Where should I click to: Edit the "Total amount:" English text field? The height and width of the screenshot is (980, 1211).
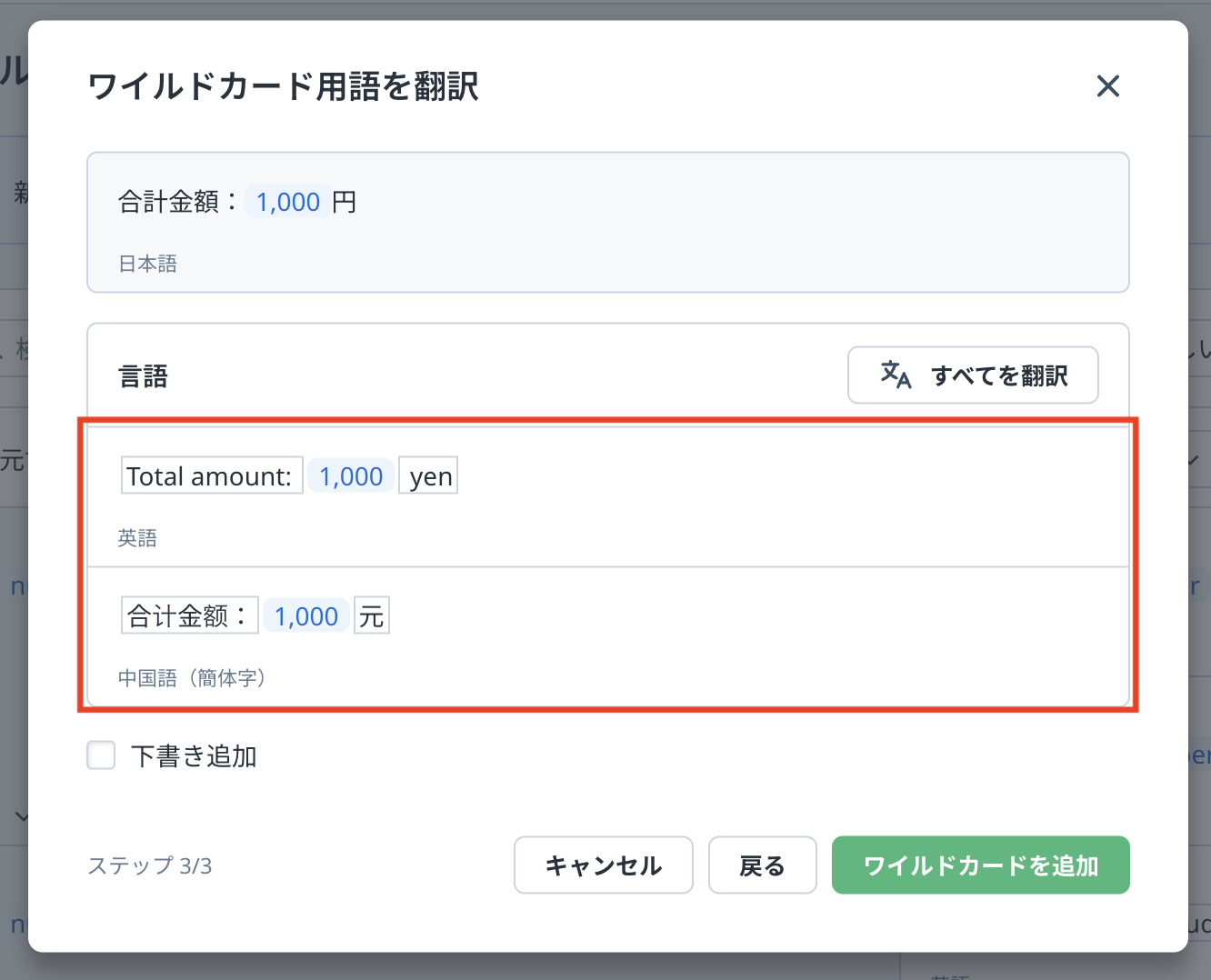click(211, 476)
